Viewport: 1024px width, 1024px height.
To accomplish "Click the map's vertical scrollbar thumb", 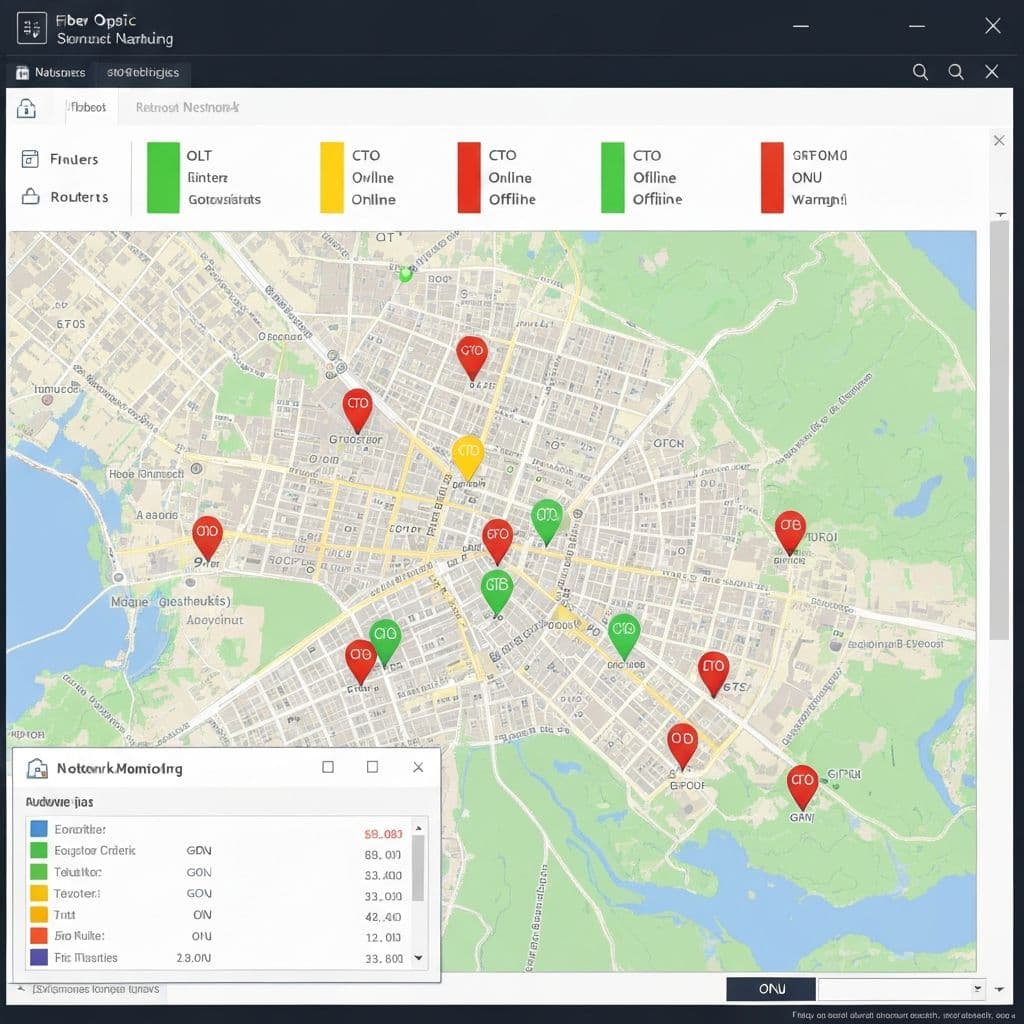I will 998,430.
